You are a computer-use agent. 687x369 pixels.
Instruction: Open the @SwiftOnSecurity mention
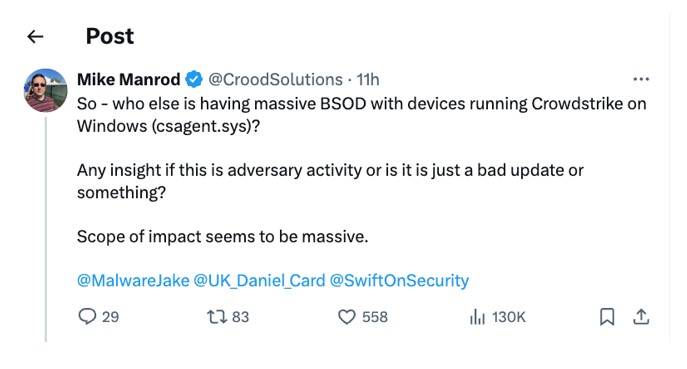click(399, 280)
